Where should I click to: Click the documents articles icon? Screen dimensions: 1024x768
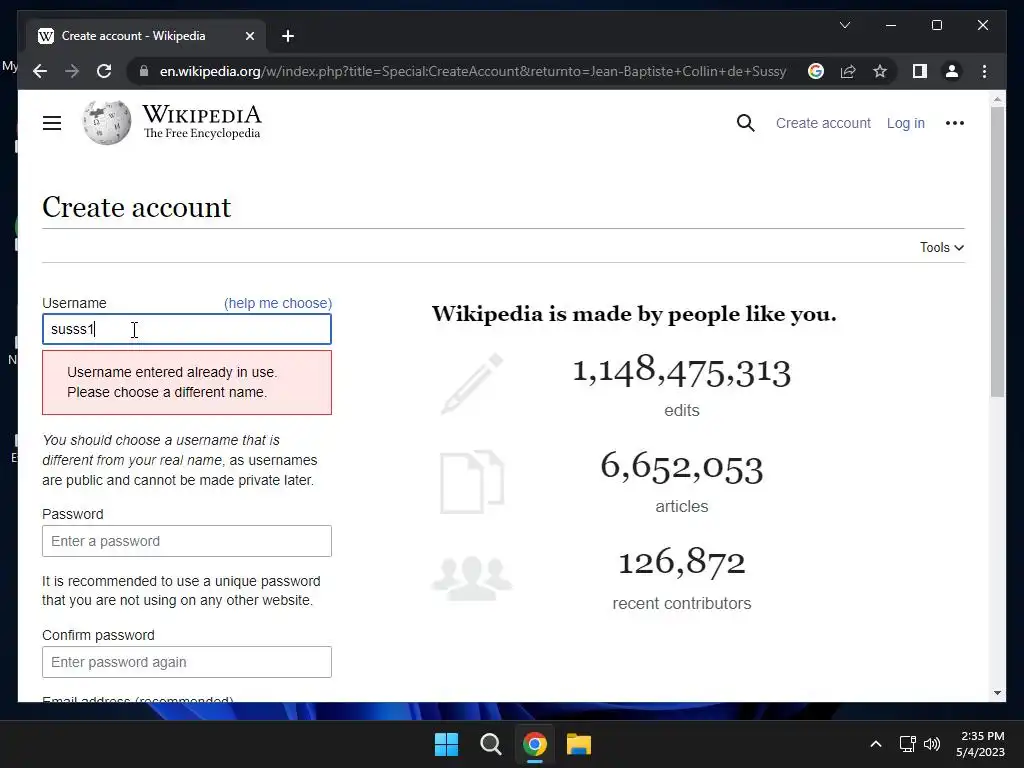472,482
